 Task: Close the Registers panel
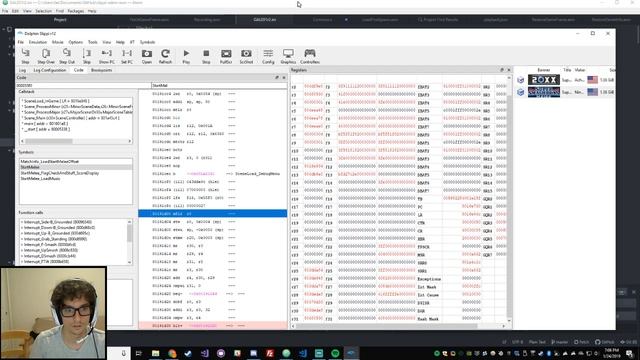click(509, 70)
